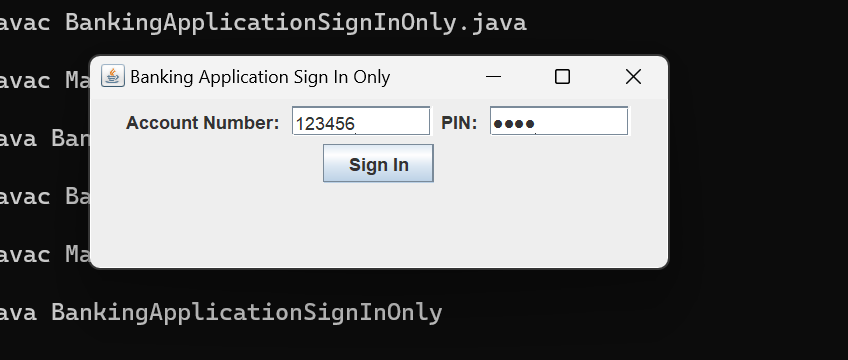Click partially hidden 'ava Ban' terminal line

pos(45,139)
